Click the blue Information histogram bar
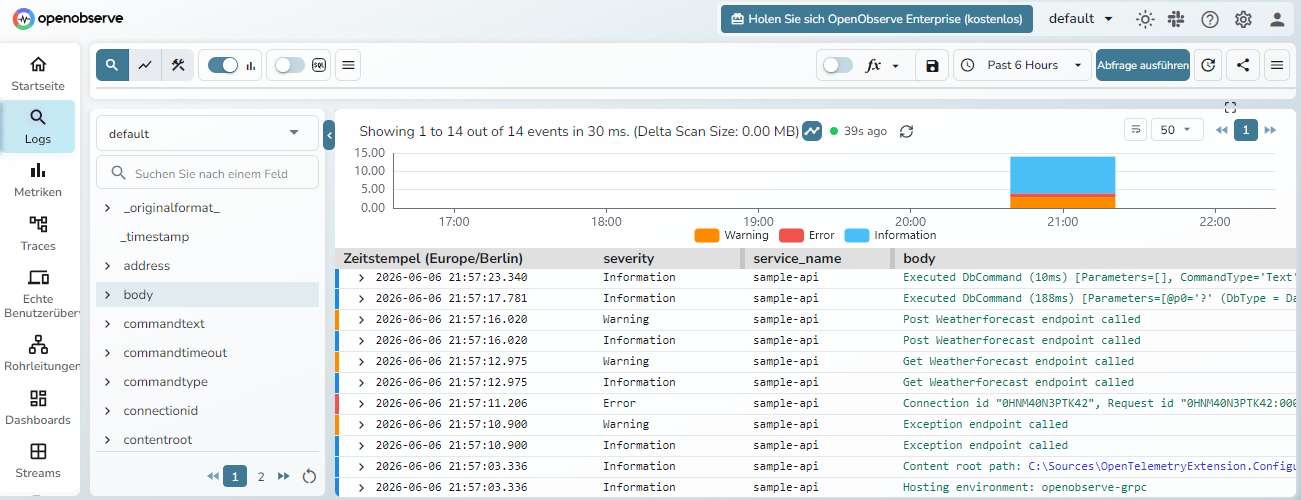1301x500 pixels. click(1062, 175)
